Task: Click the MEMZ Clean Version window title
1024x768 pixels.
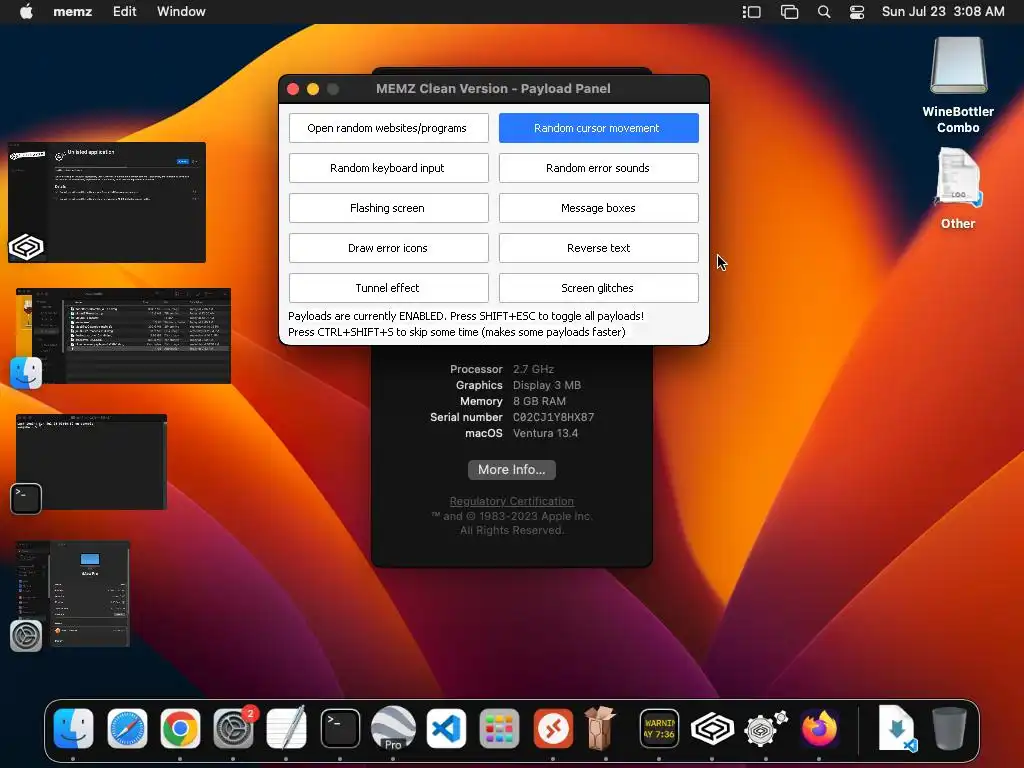Action: (x=493, y=89)
